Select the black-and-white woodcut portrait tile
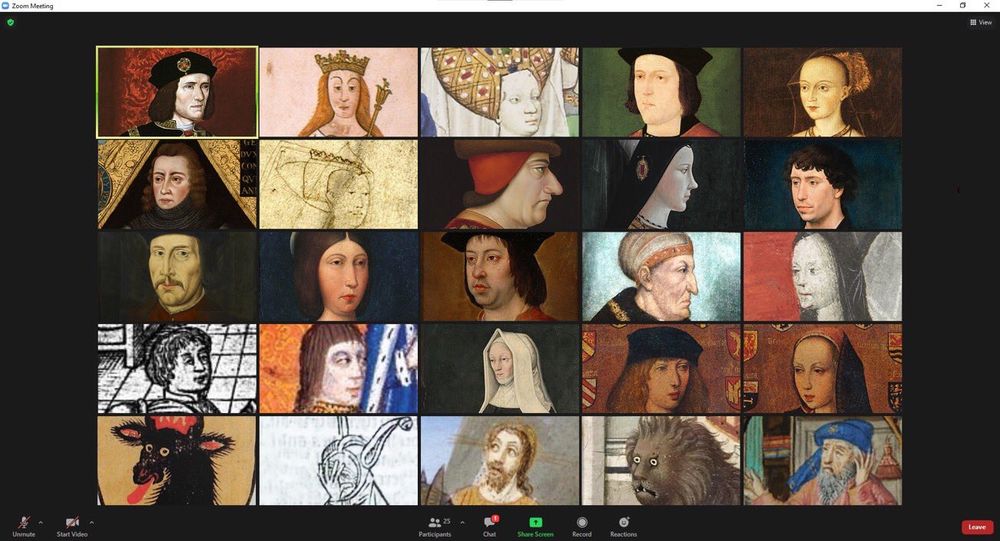 coord(177,369)
